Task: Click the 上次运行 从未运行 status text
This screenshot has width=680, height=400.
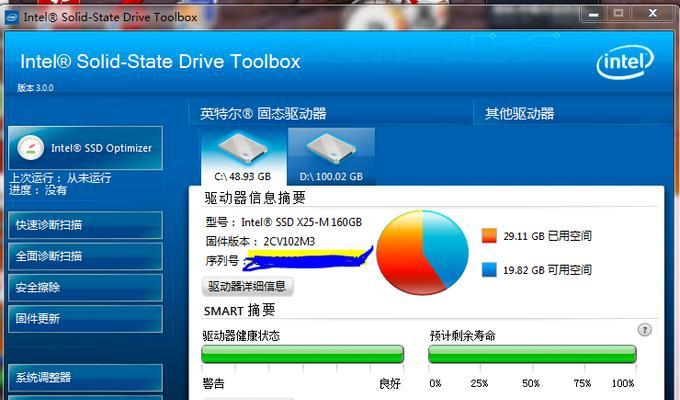Action: [x=60, y=177]
